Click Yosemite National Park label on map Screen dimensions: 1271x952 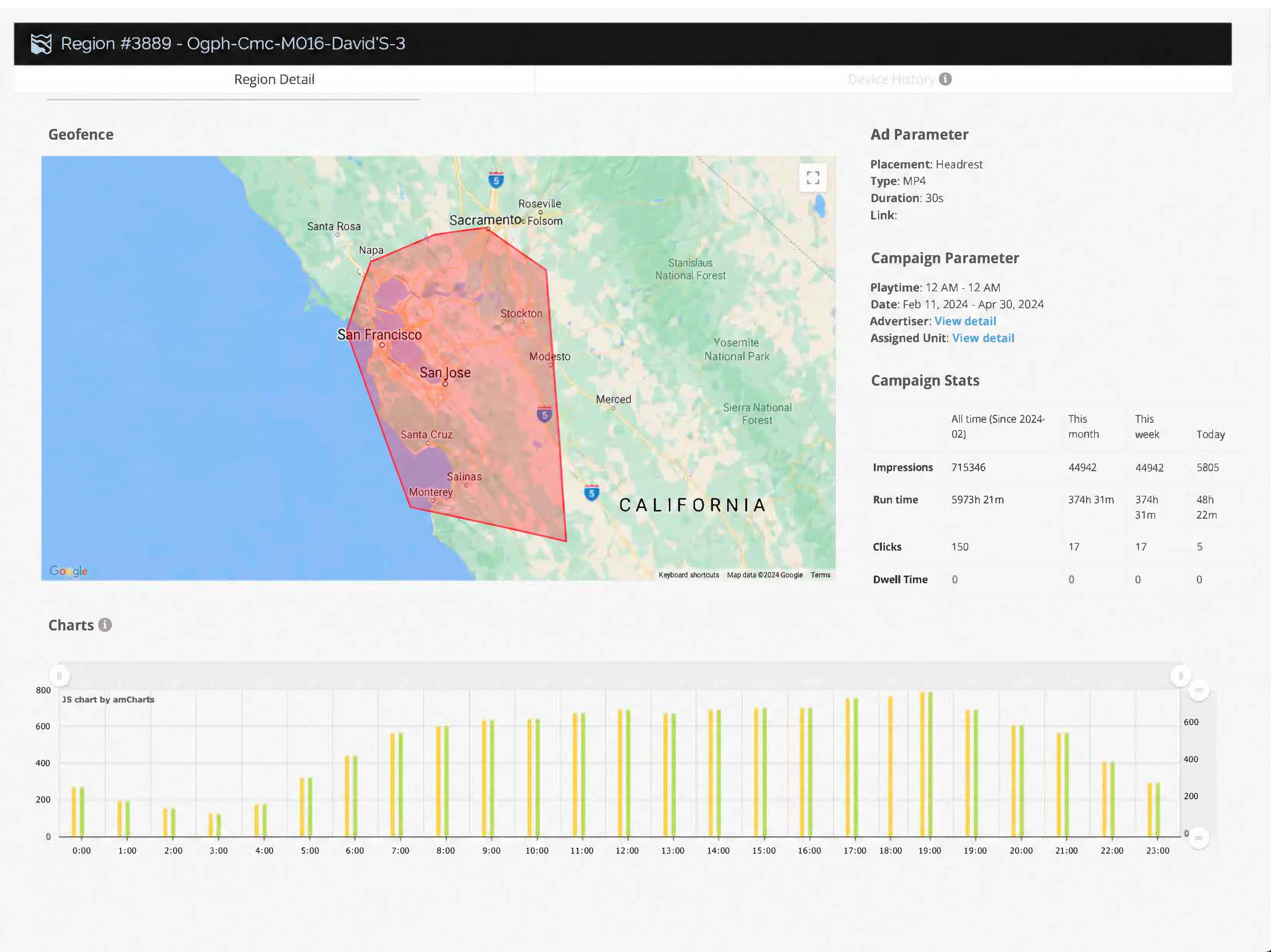pos(737,349)
